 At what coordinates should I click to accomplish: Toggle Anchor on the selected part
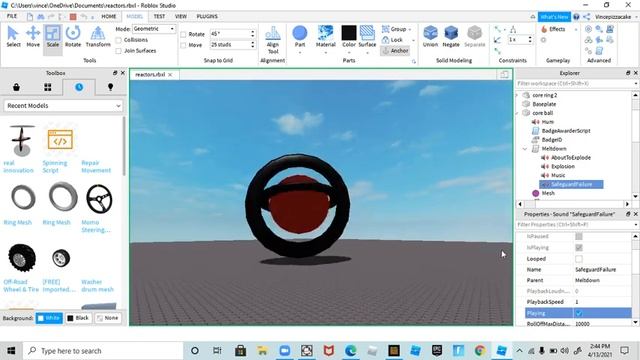pos(395,51)
